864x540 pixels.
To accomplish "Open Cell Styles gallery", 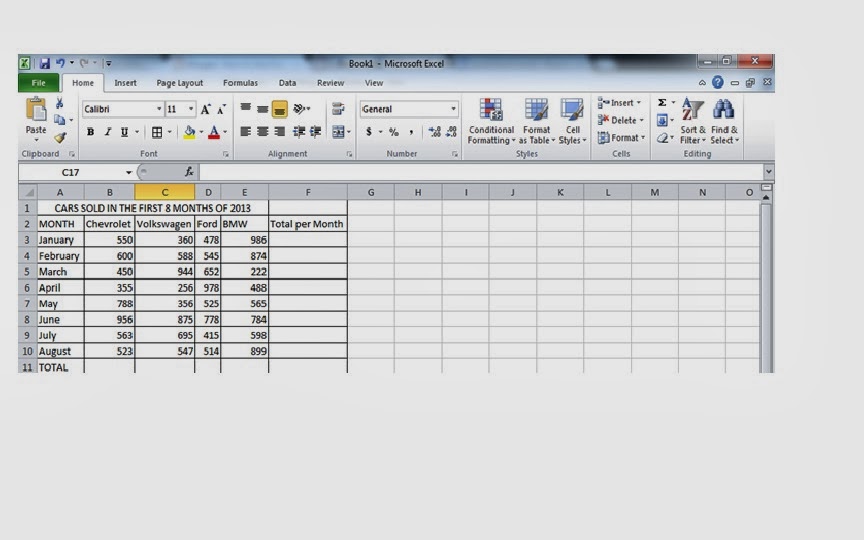I will pos(572,122).
